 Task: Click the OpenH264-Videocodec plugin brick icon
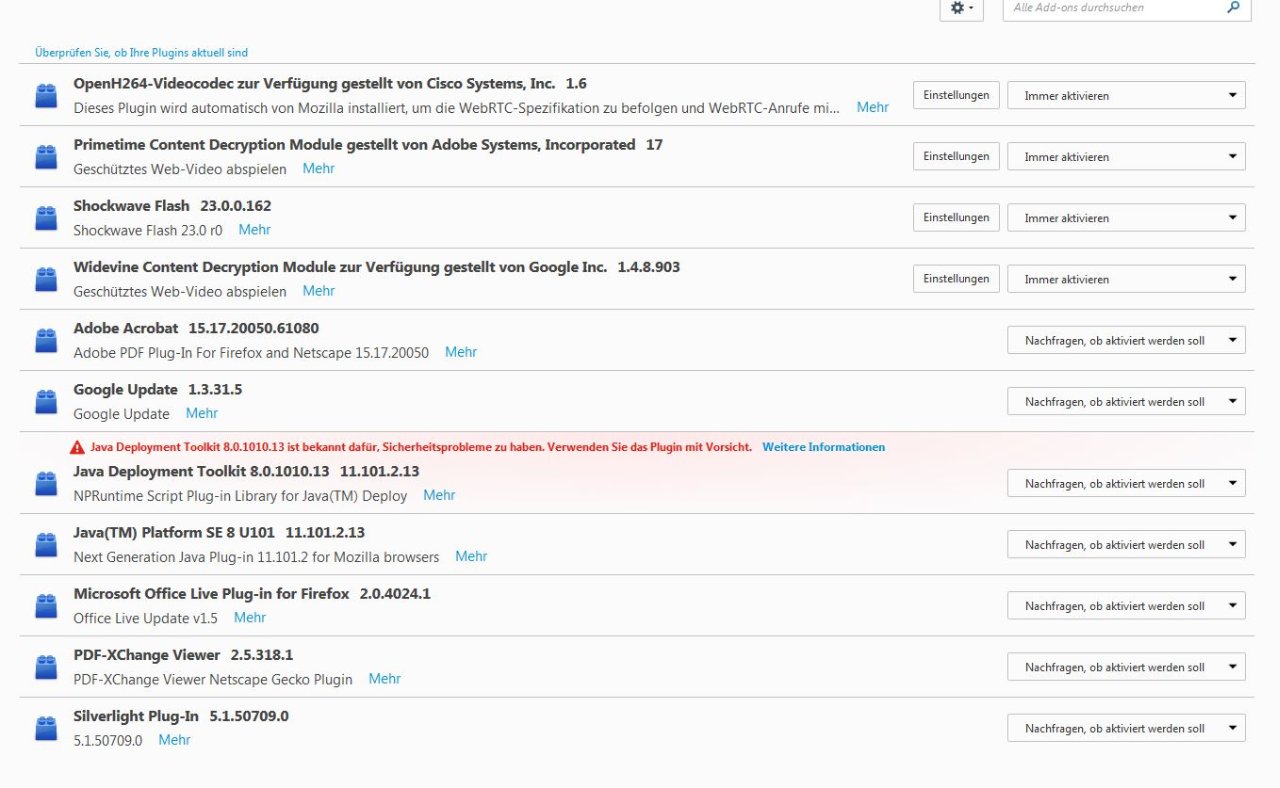point(46,96)
